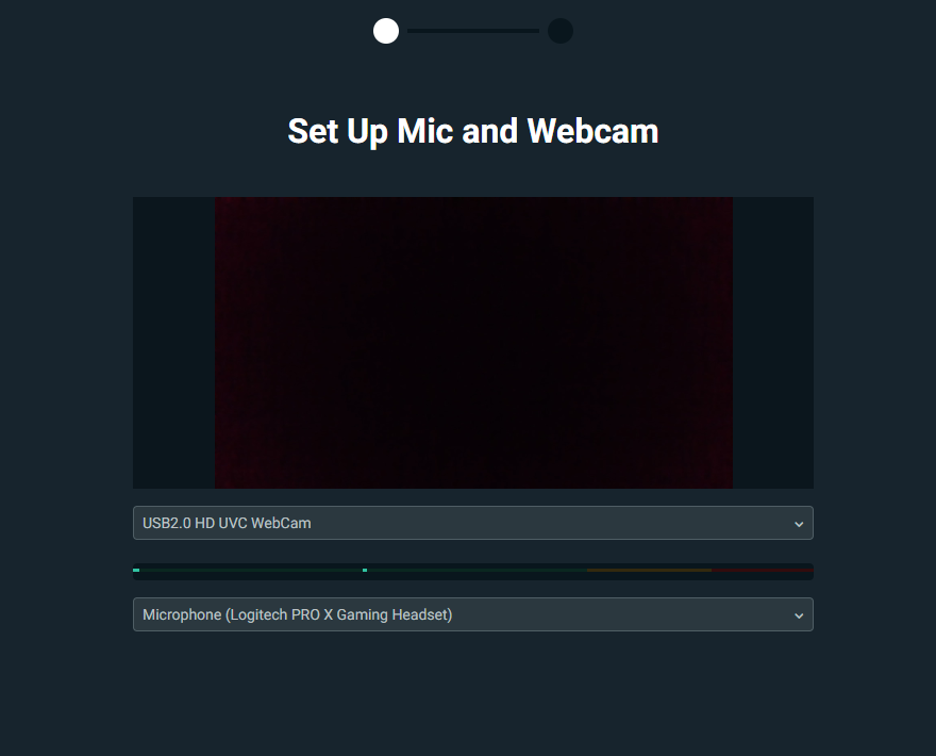
Task: Select the 'USB2.0 HD UVC WebCam' text label
Action: pyautogui.click(x=227, y=523)
